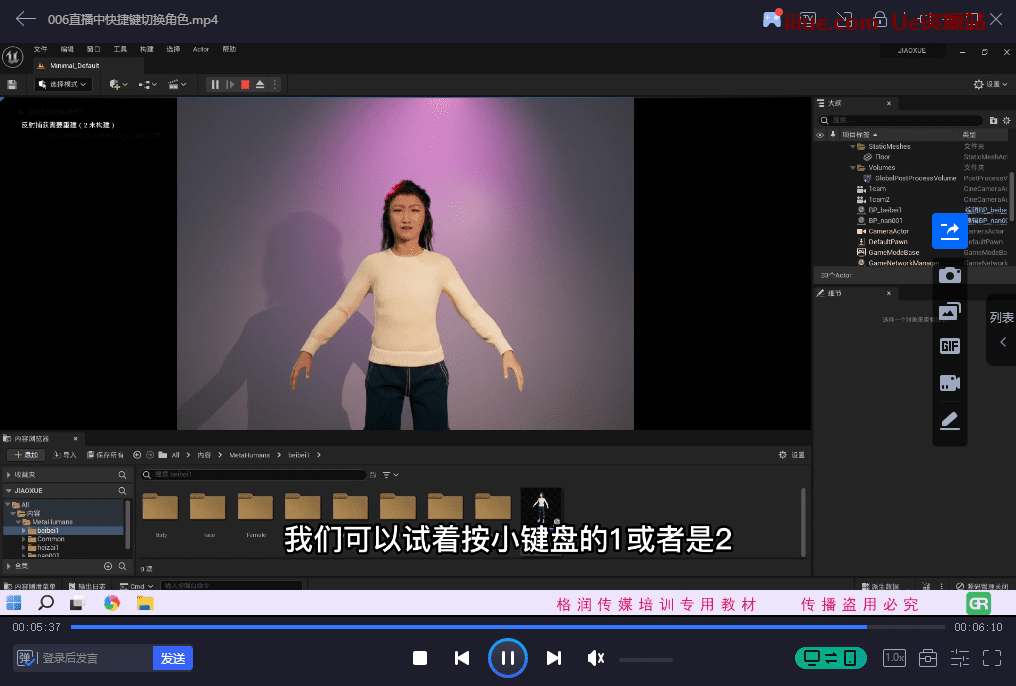Click the GIF capture icon
The image size is (1016, 686).
pyautogui.click(x=949, y=346)
